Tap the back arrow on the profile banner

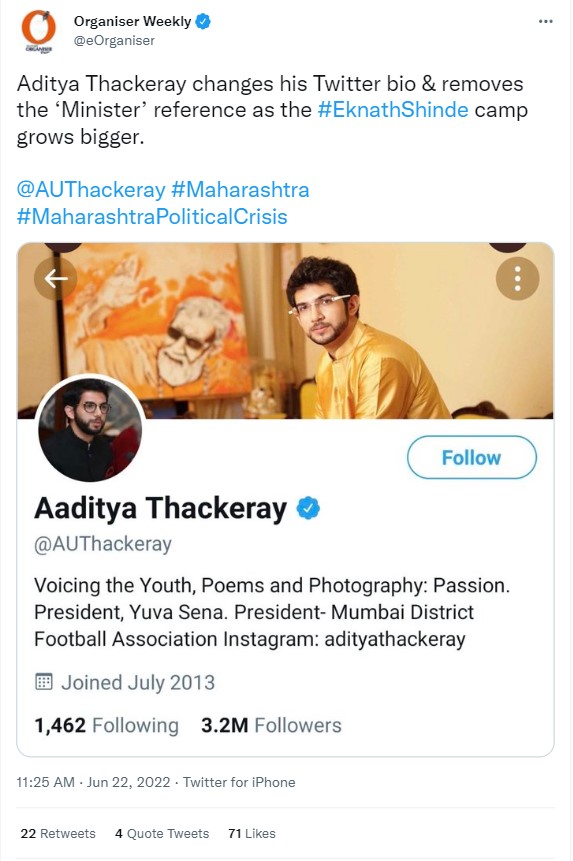(x=55, y=279)
